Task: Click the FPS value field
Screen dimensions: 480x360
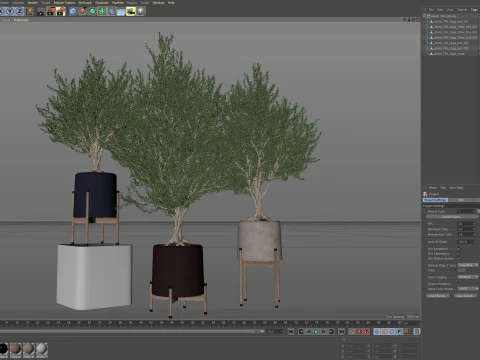Action: [466, 224]
